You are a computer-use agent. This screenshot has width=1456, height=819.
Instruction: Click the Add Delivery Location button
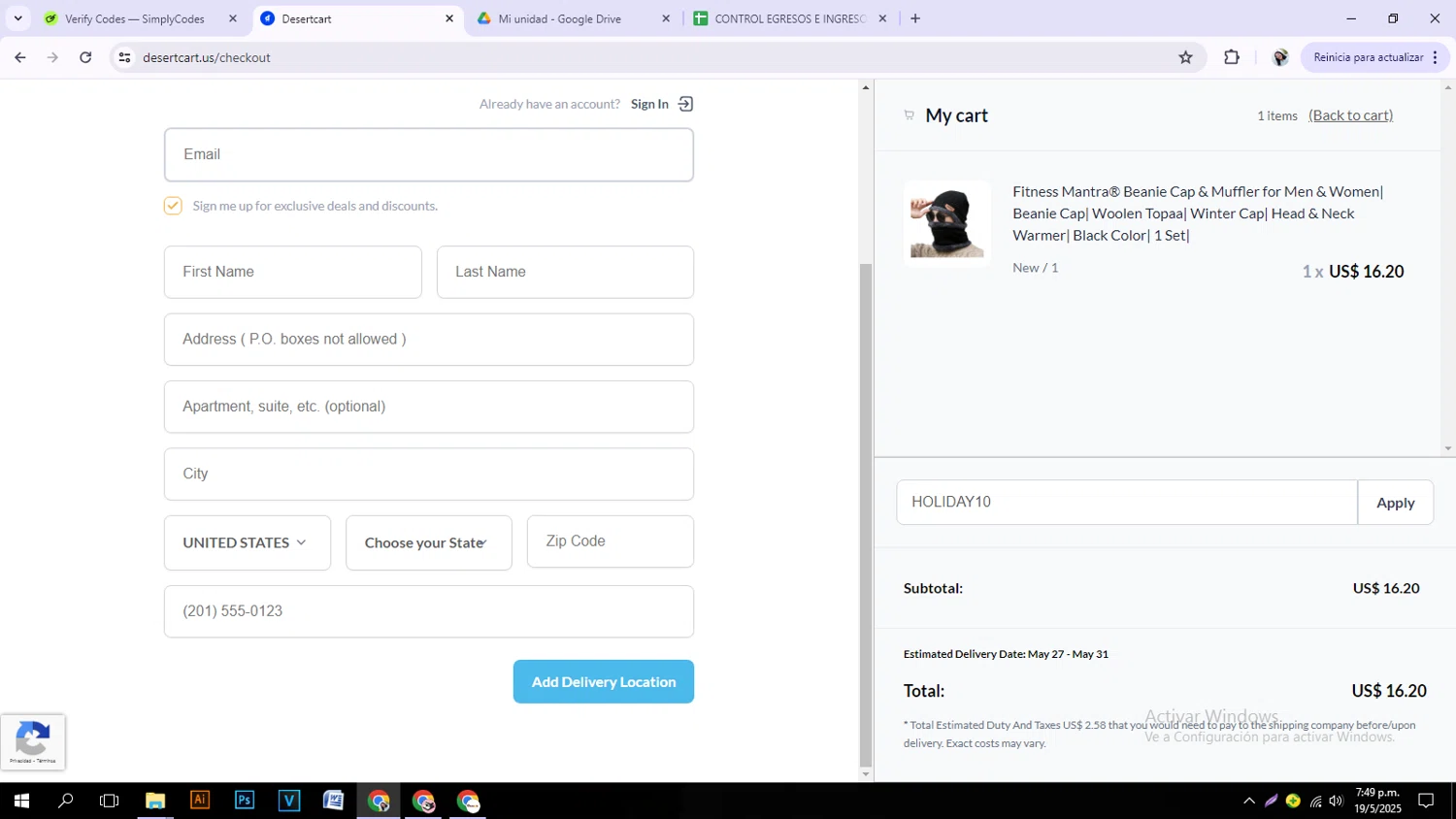(x=604, y=682)
